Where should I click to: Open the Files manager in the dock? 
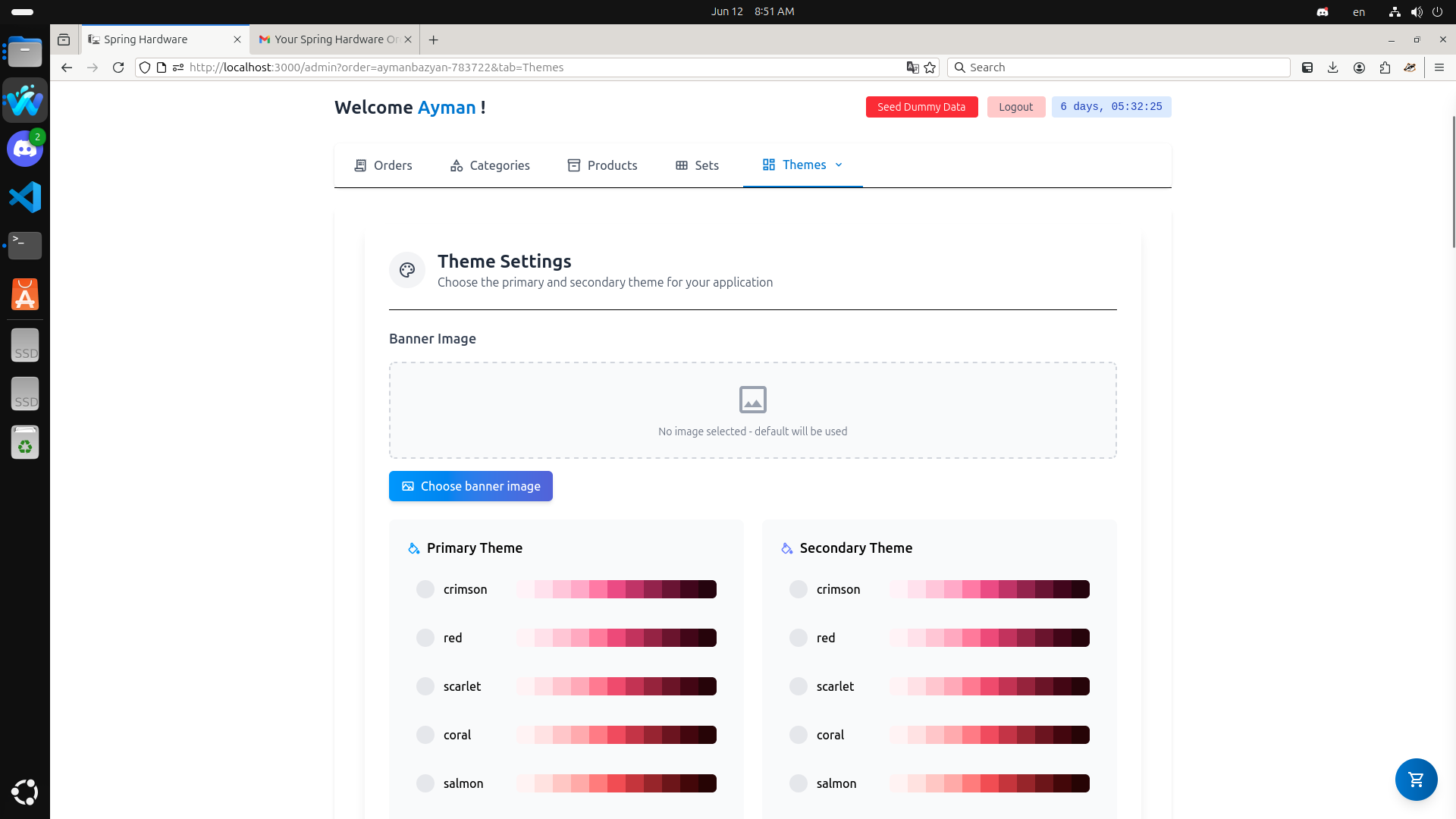25,52
